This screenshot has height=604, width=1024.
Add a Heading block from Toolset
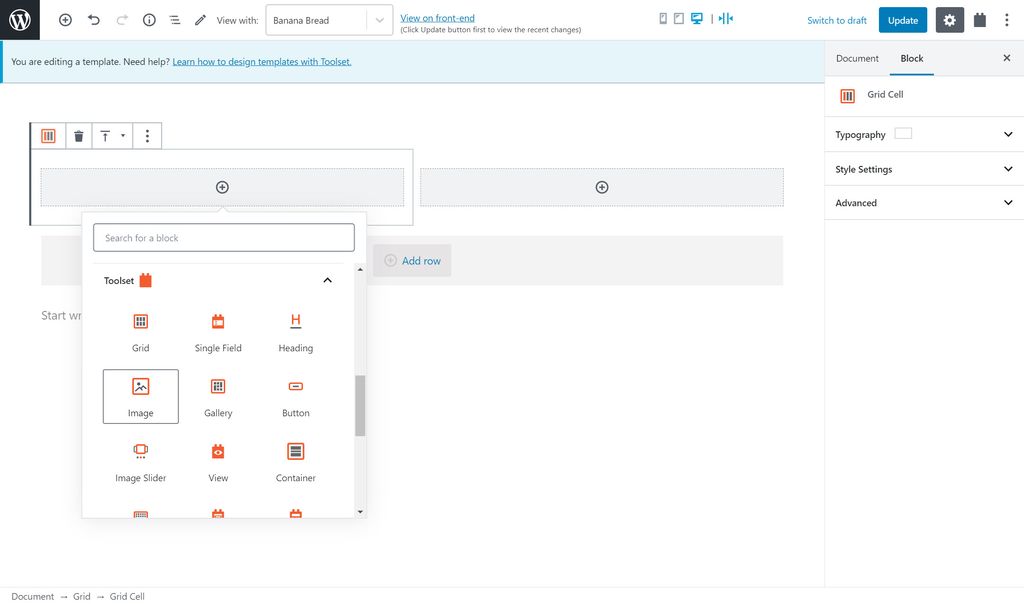click(x=295, y=332)
